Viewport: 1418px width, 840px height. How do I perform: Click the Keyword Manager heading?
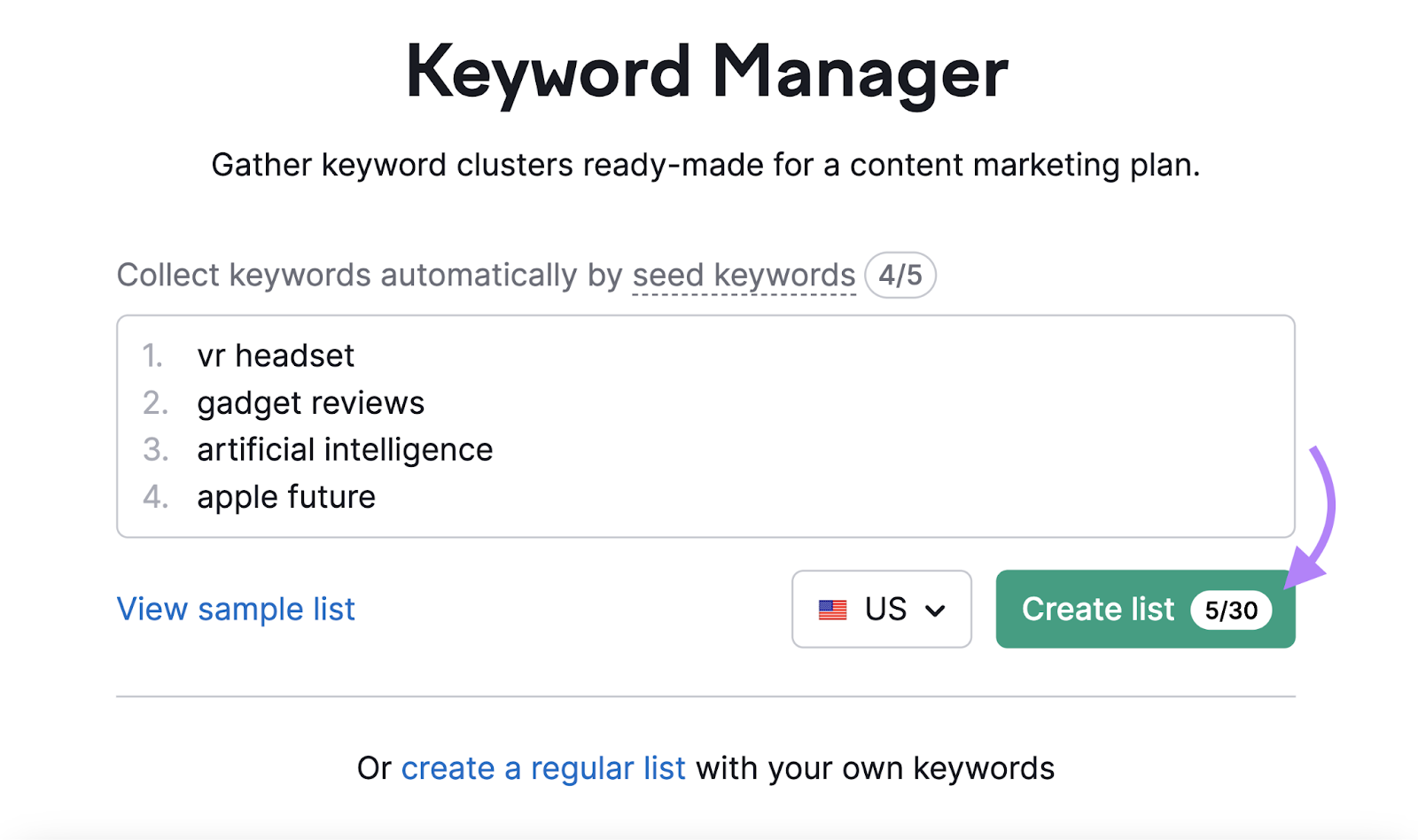point(708,71)
